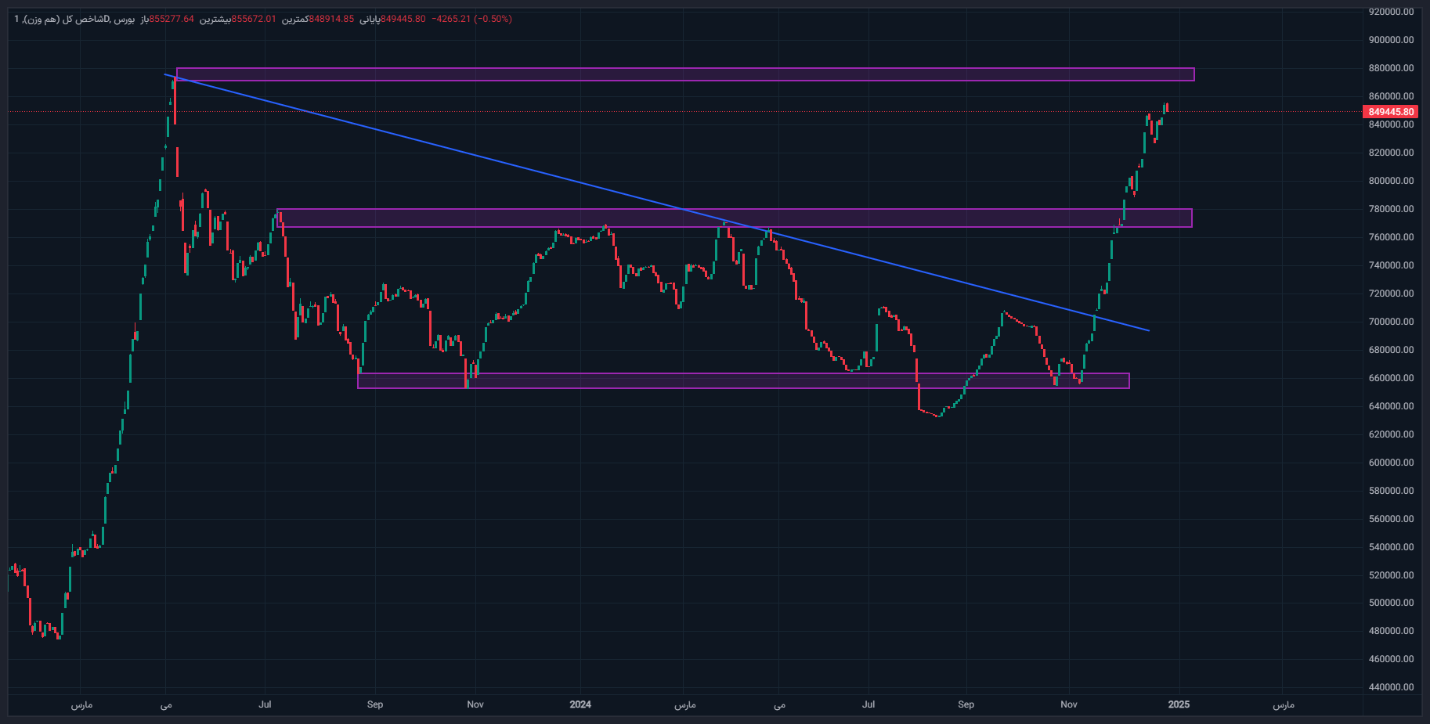Click the 600000.00 label on price axis
This screenshot has width=1430, height=724.
[1391, 463]
